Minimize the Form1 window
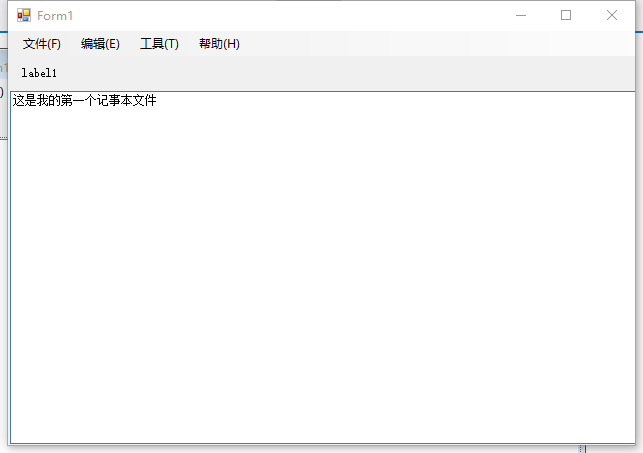 (521, 16)
